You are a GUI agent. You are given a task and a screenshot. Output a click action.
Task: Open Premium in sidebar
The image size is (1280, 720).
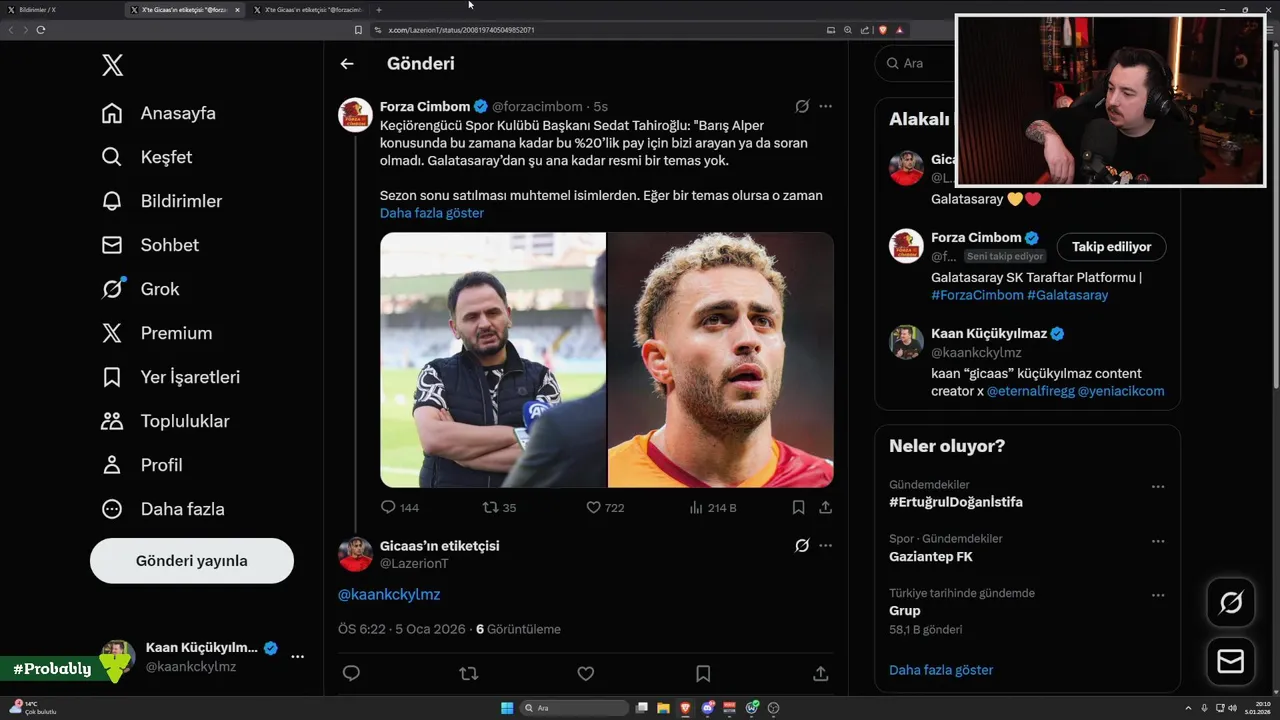[157, 333]
